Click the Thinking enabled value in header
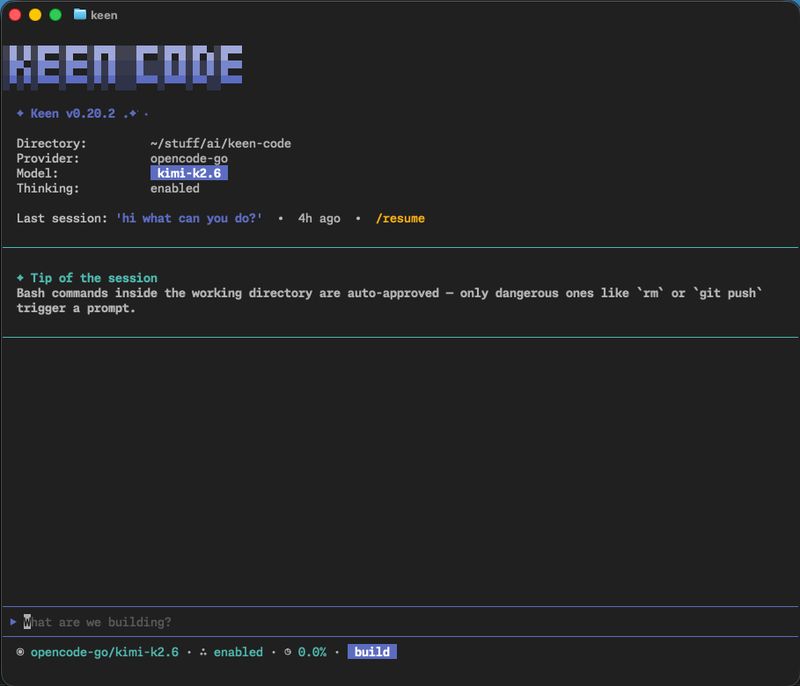Viewport: 800px width, 686px height. [174, 188]
